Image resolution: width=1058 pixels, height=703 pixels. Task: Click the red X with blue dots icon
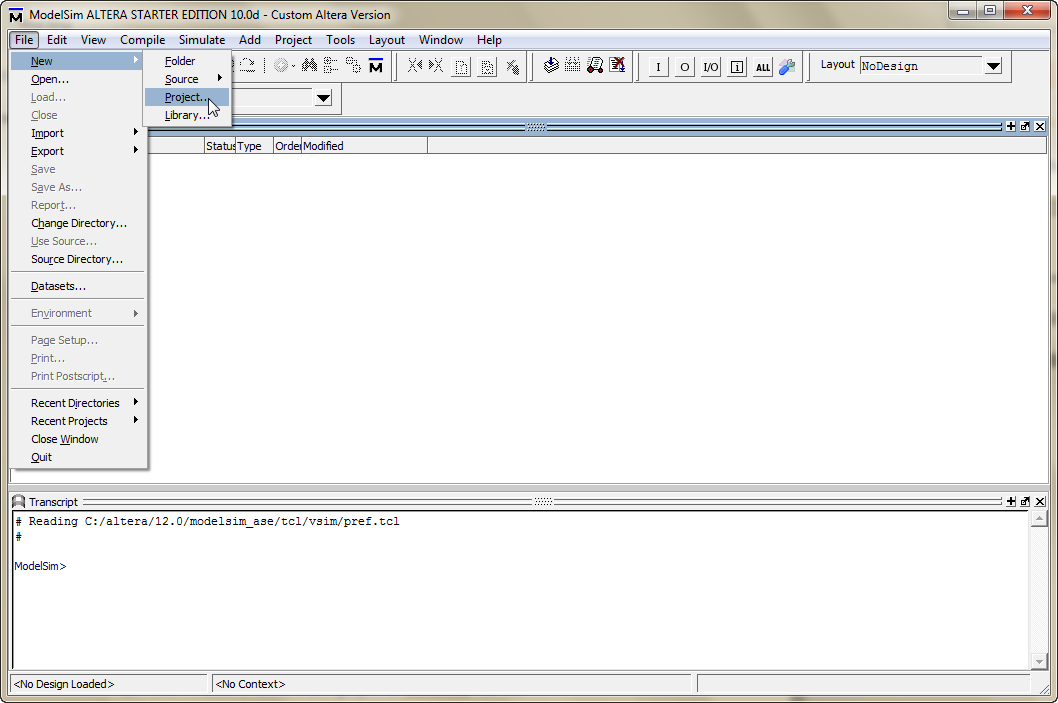pyautogui.click(x=513, y=67)
